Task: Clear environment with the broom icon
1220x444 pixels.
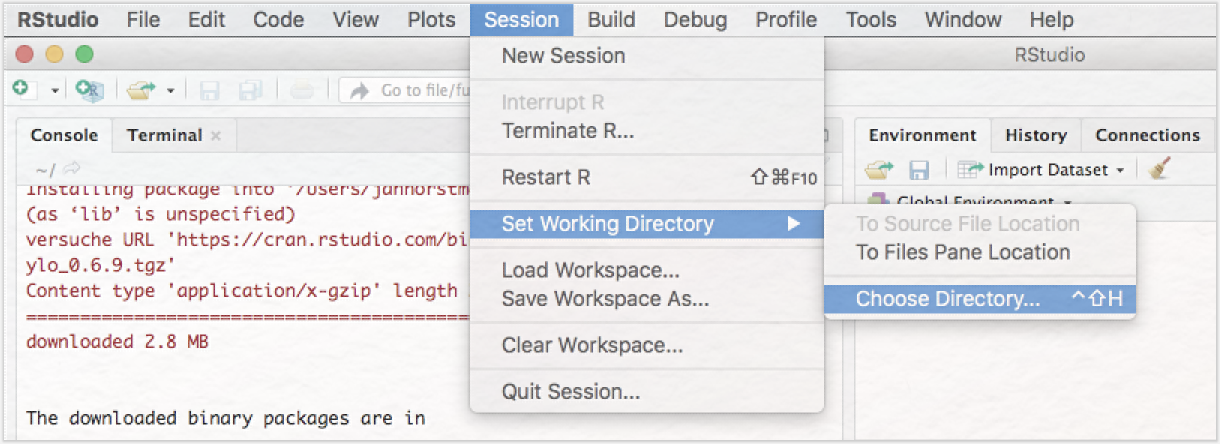Action: click(1160, 169)
